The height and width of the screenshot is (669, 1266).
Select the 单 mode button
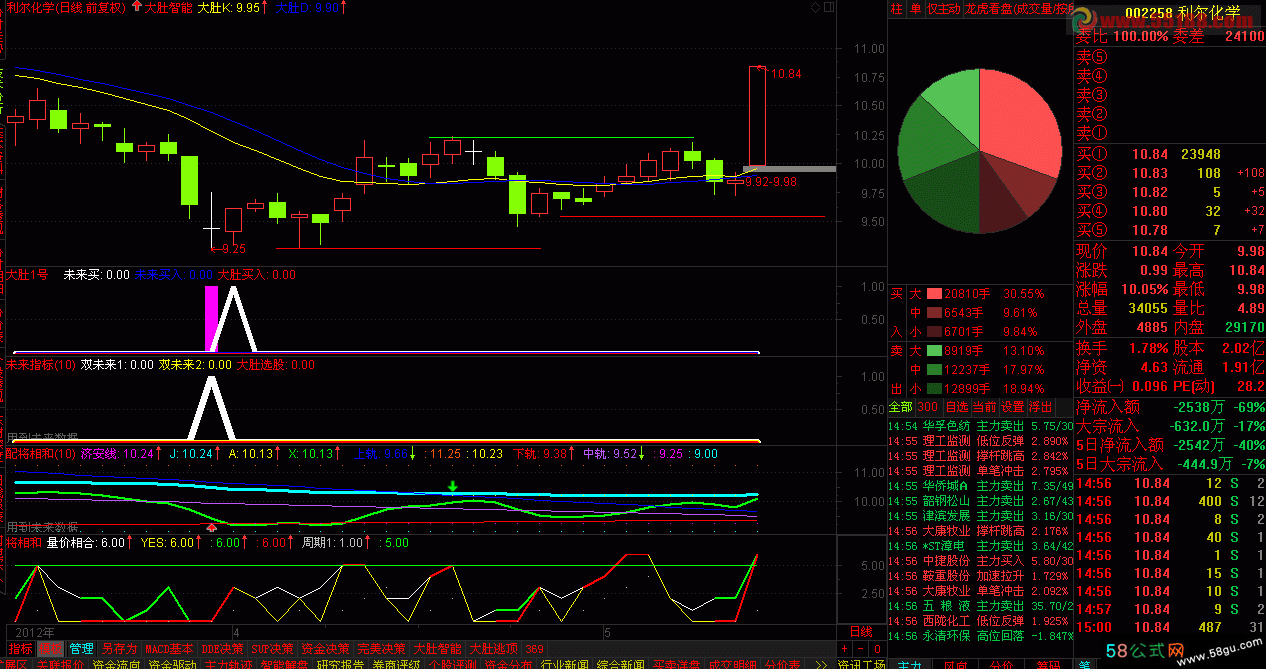(x=914, y=9)
